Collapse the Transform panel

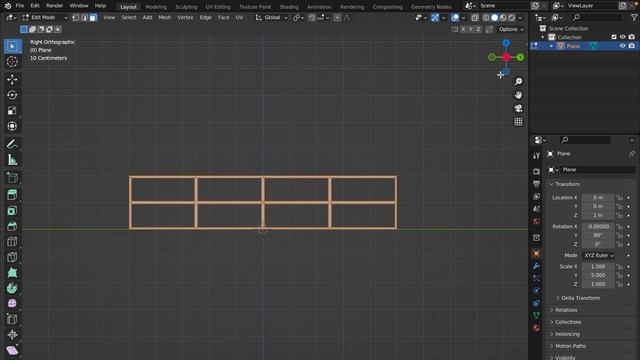pyautogui.click(x=565, y=184)
